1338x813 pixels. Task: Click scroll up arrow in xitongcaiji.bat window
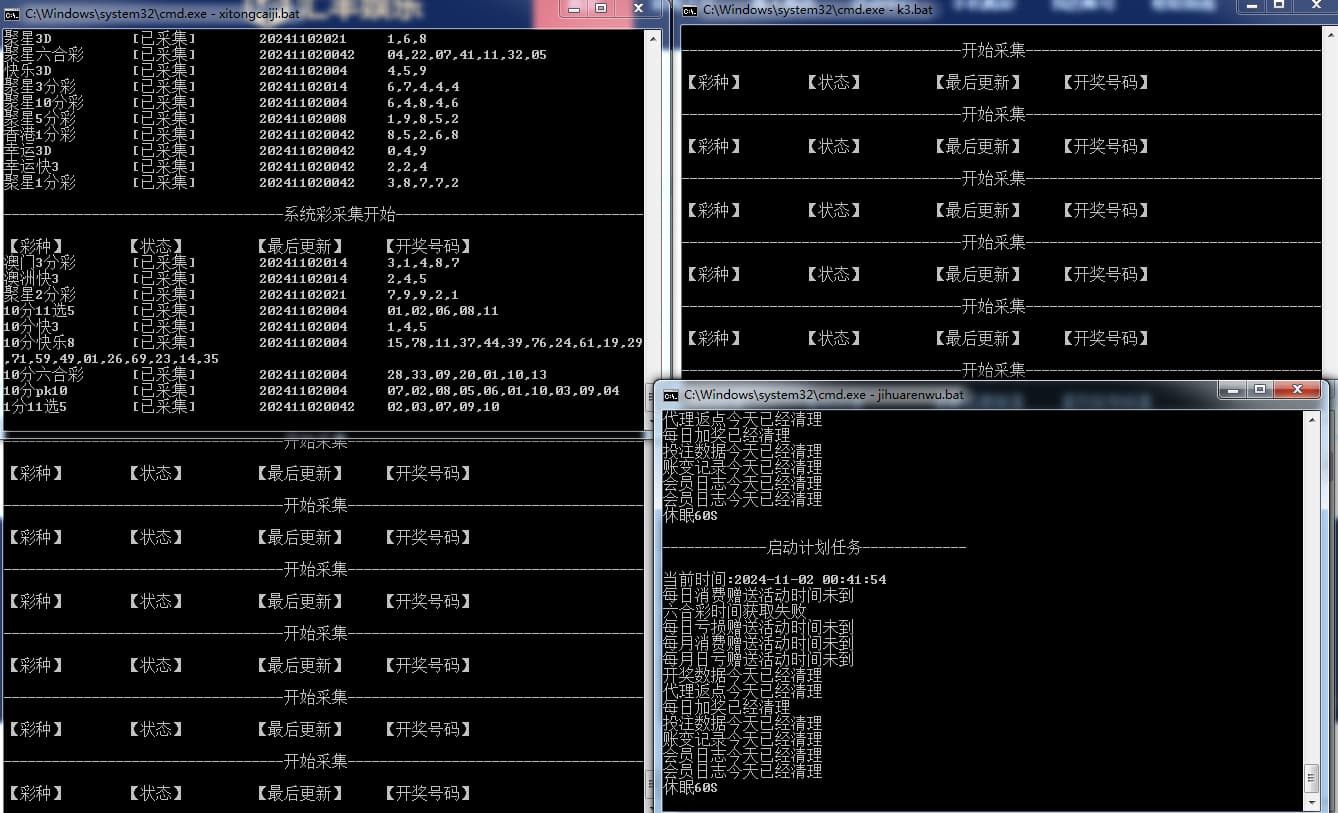653,39
